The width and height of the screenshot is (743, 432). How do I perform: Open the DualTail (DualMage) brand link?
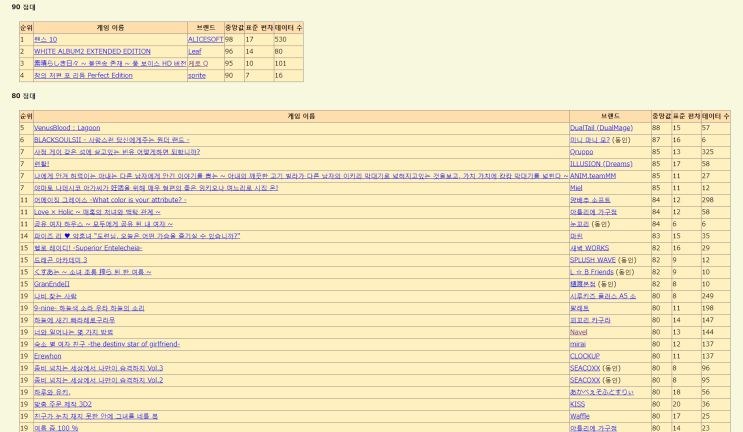coord(601,128)
